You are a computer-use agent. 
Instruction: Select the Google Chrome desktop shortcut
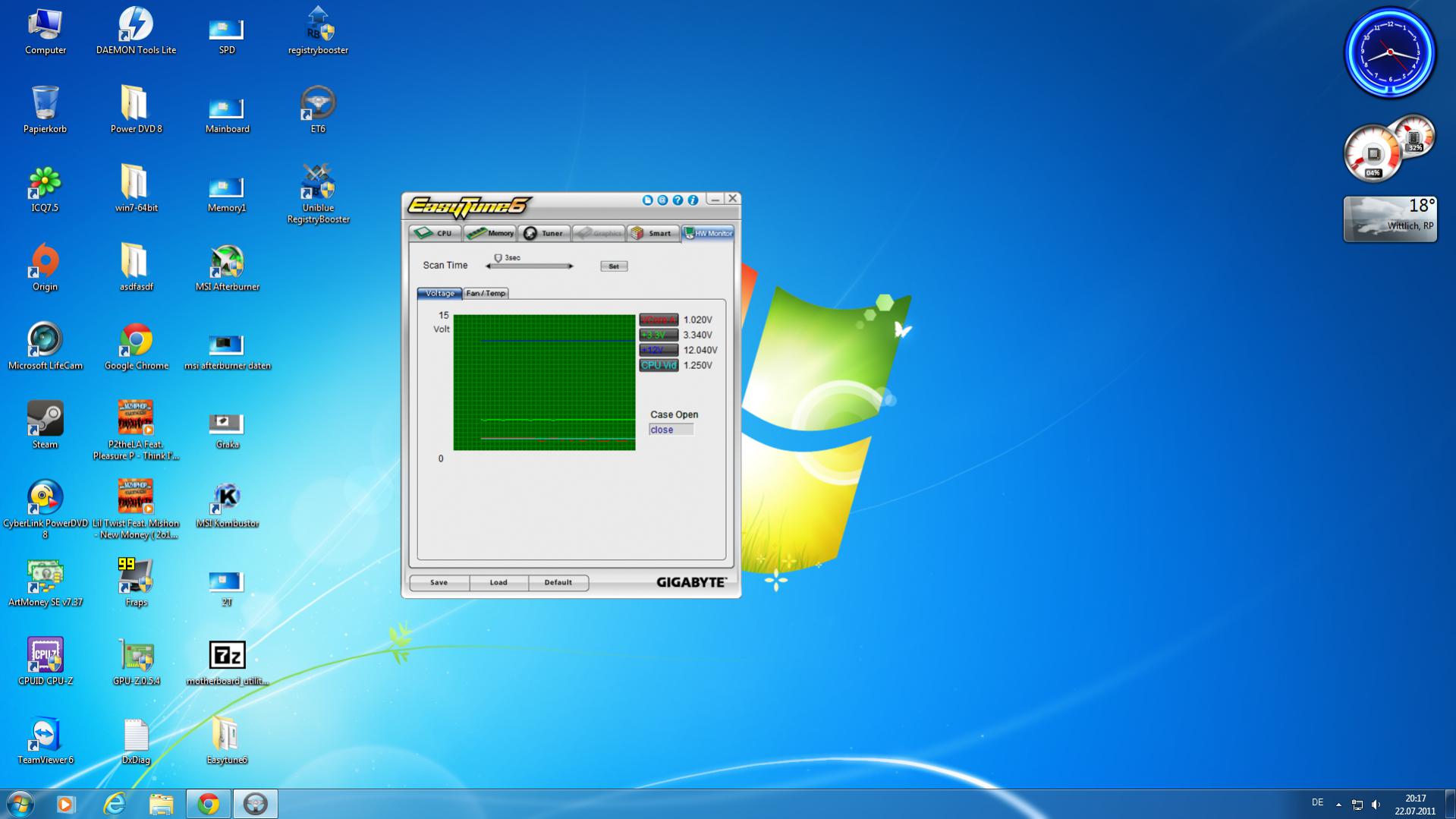137,348
